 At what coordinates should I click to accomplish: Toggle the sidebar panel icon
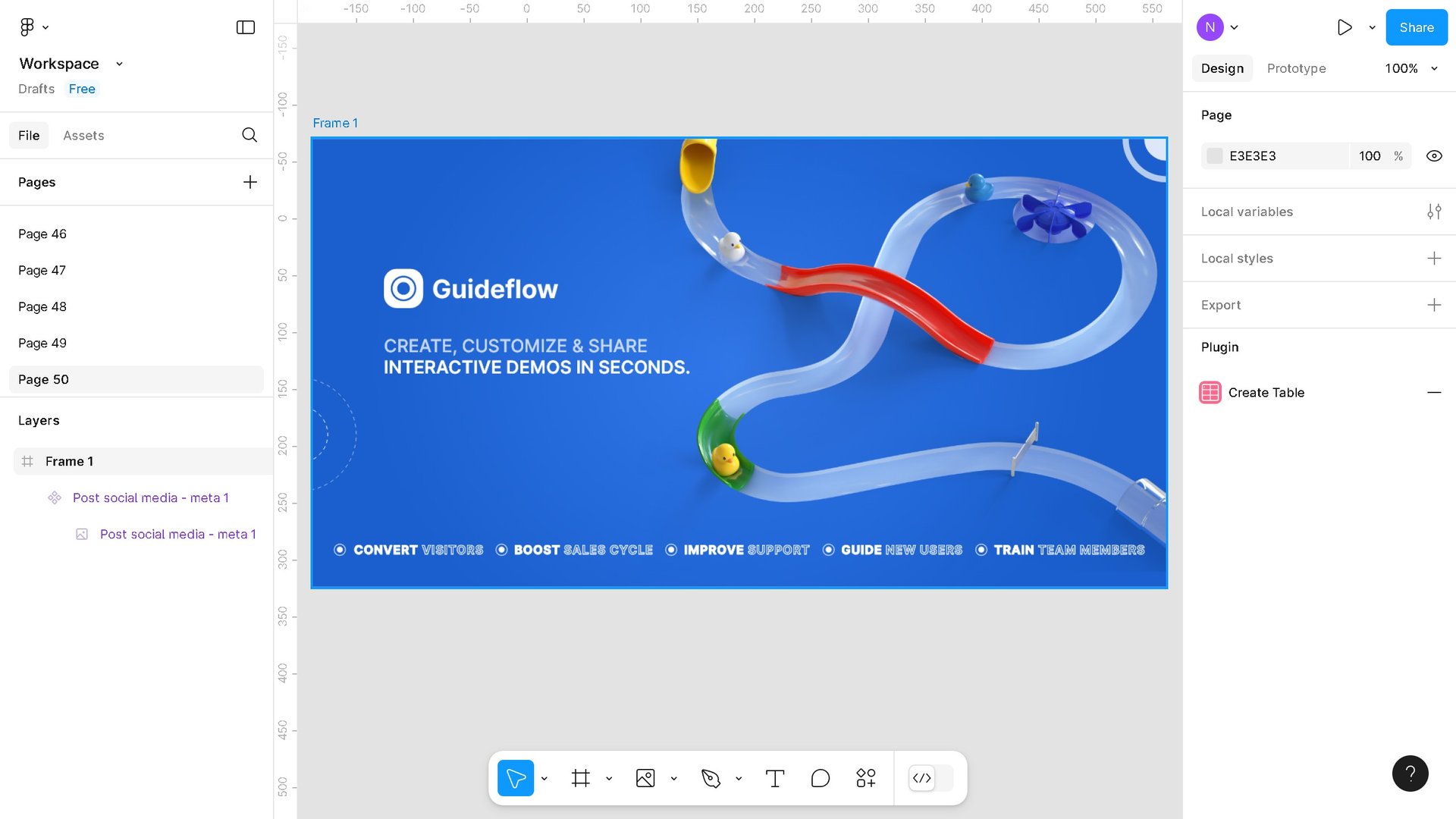245,27
